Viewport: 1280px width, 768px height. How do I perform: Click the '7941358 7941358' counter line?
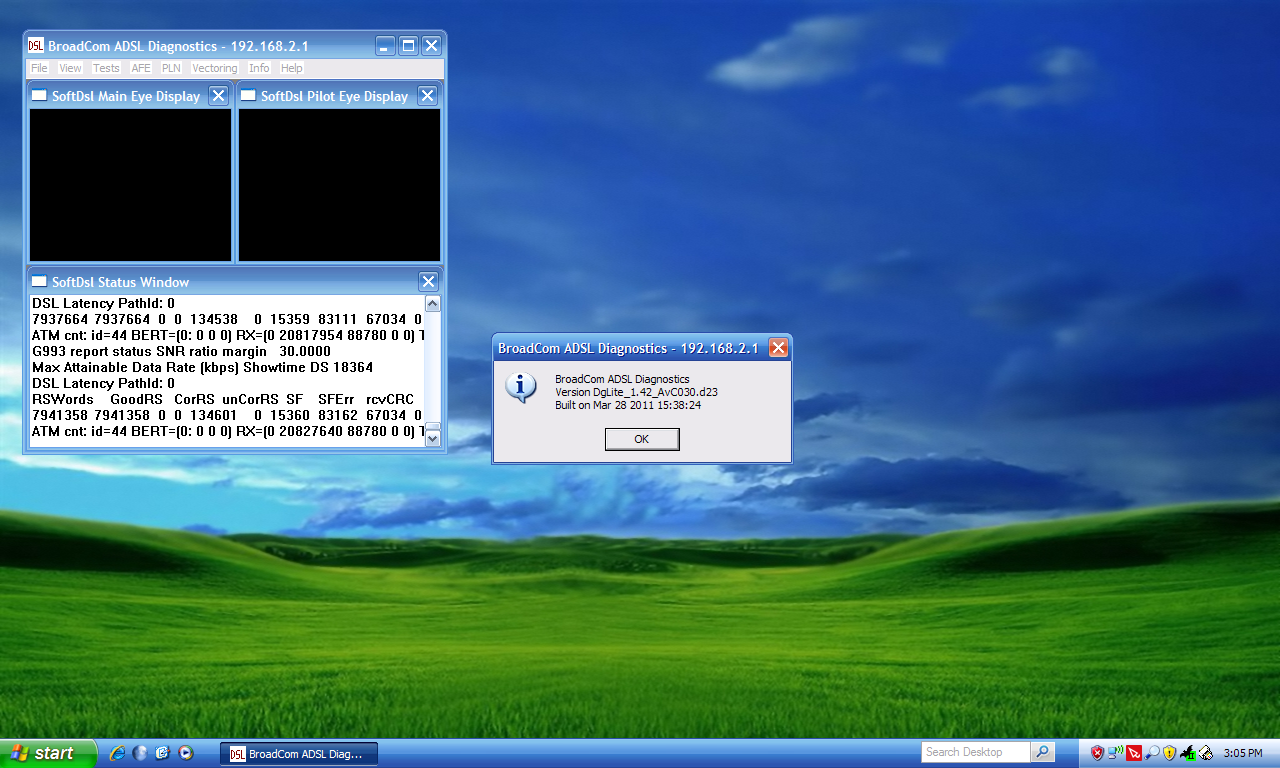(x=226, y=415)
